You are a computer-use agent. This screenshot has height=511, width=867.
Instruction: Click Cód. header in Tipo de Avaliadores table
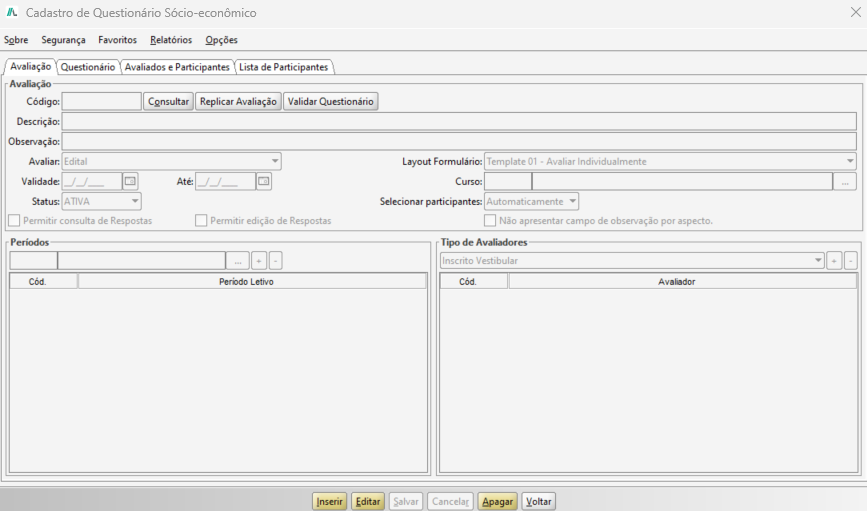click(x=474, y=281)
